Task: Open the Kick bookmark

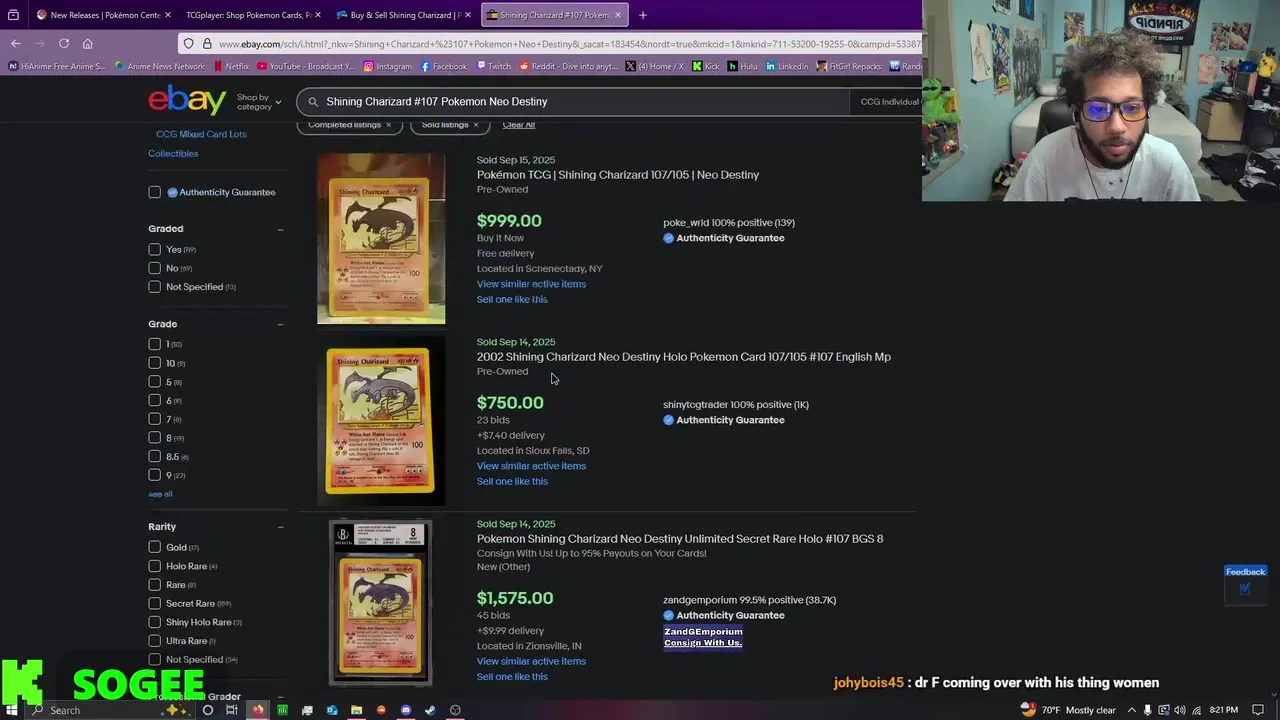Action: pyautogui.click(x=705, y=66)
